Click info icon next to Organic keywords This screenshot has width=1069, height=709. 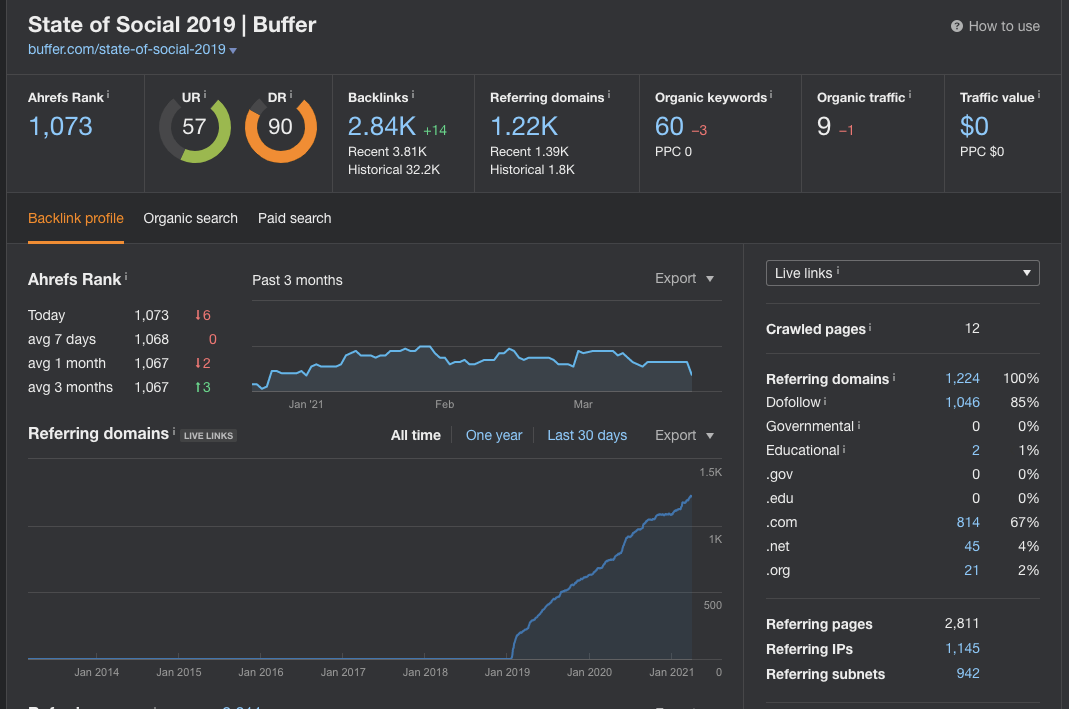[771, 95]
